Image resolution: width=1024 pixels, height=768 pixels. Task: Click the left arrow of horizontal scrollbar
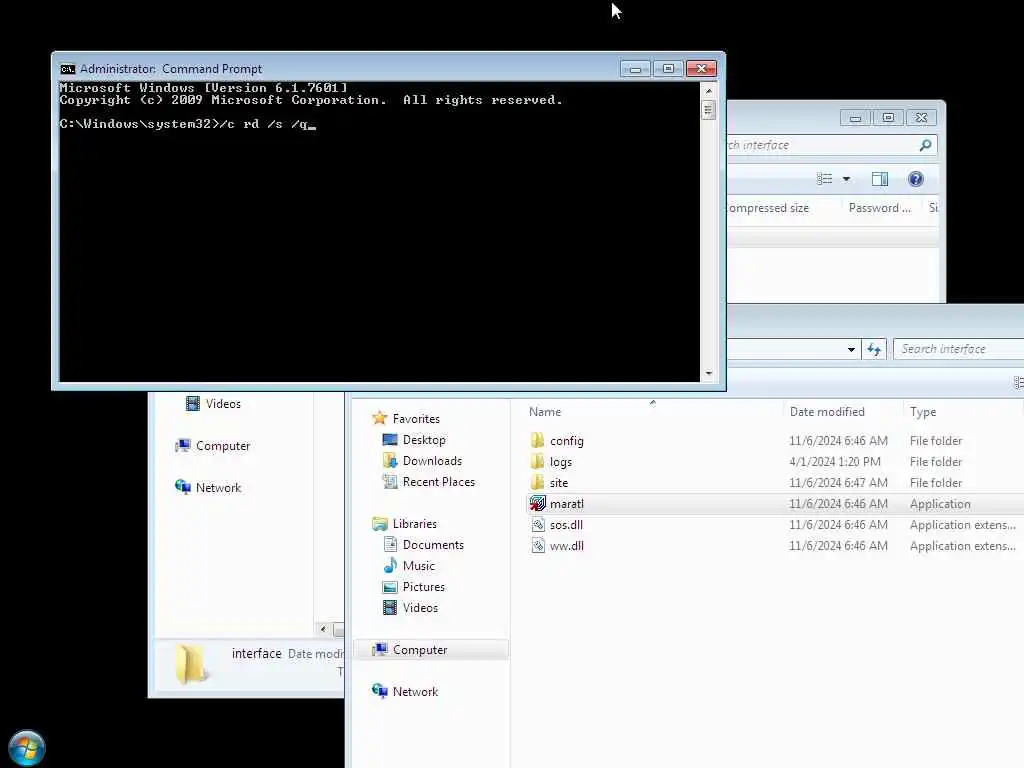tap(323, 630)
